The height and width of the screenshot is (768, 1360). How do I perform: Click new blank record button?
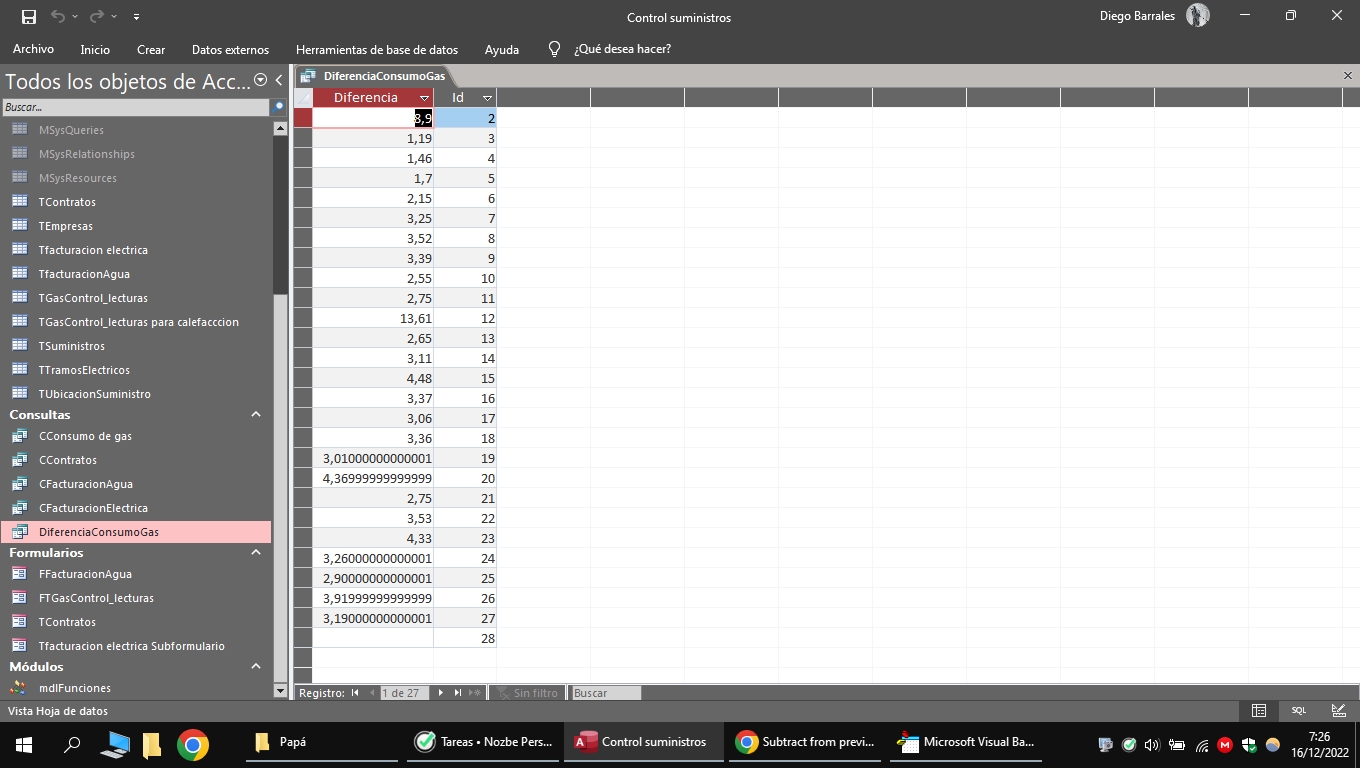[x=476, y=692]
